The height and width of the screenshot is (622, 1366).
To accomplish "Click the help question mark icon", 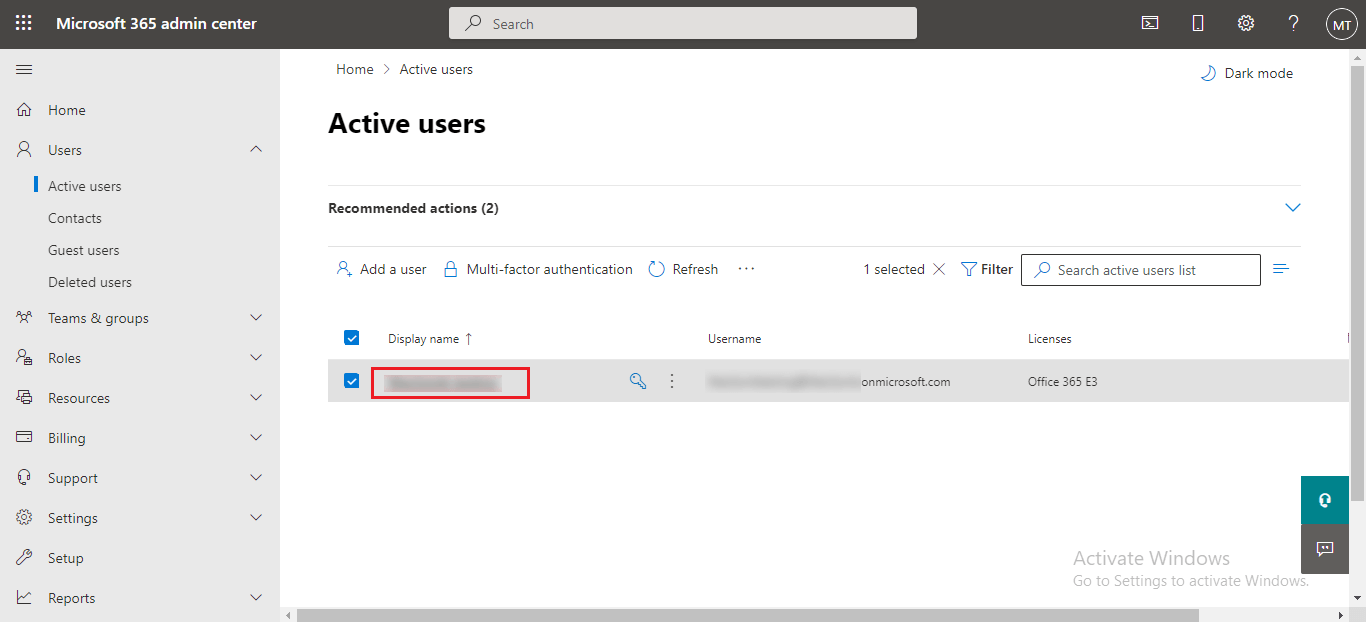I will [1293, 23].
